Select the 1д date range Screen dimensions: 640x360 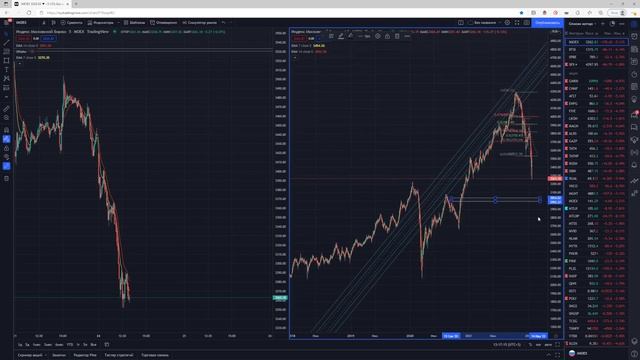pyautogui.click(x=20, y=345)
